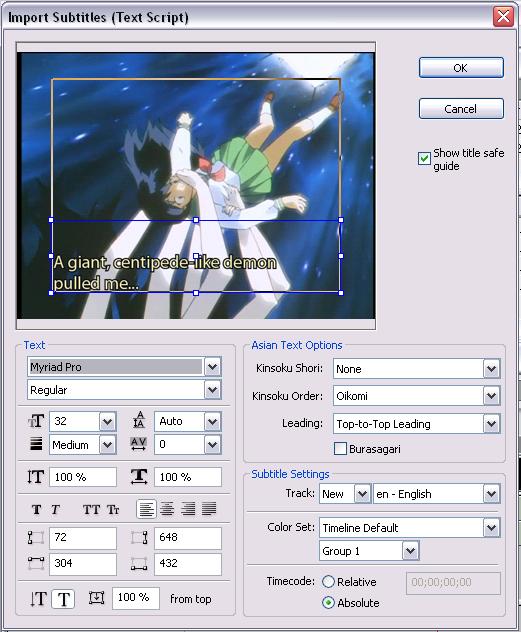This screenshot has width=521, height=632.
Task: Click top-center handle of subtitle text box
Action: 196,220
